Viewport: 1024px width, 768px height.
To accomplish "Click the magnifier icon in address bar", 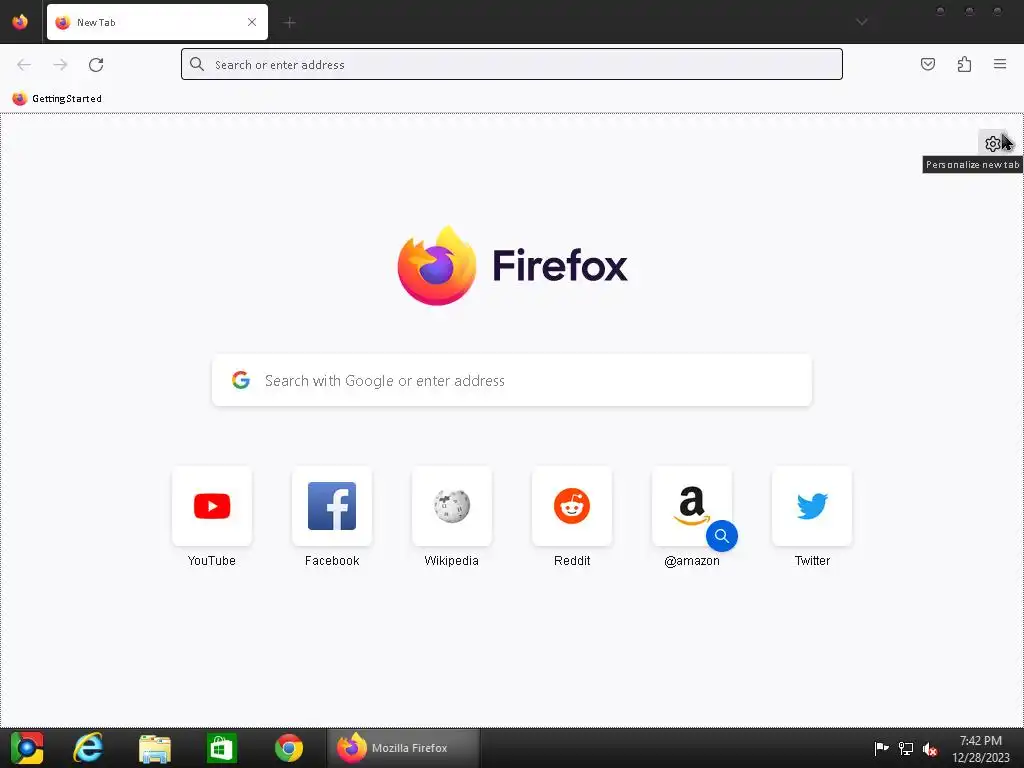I will 197,64.
